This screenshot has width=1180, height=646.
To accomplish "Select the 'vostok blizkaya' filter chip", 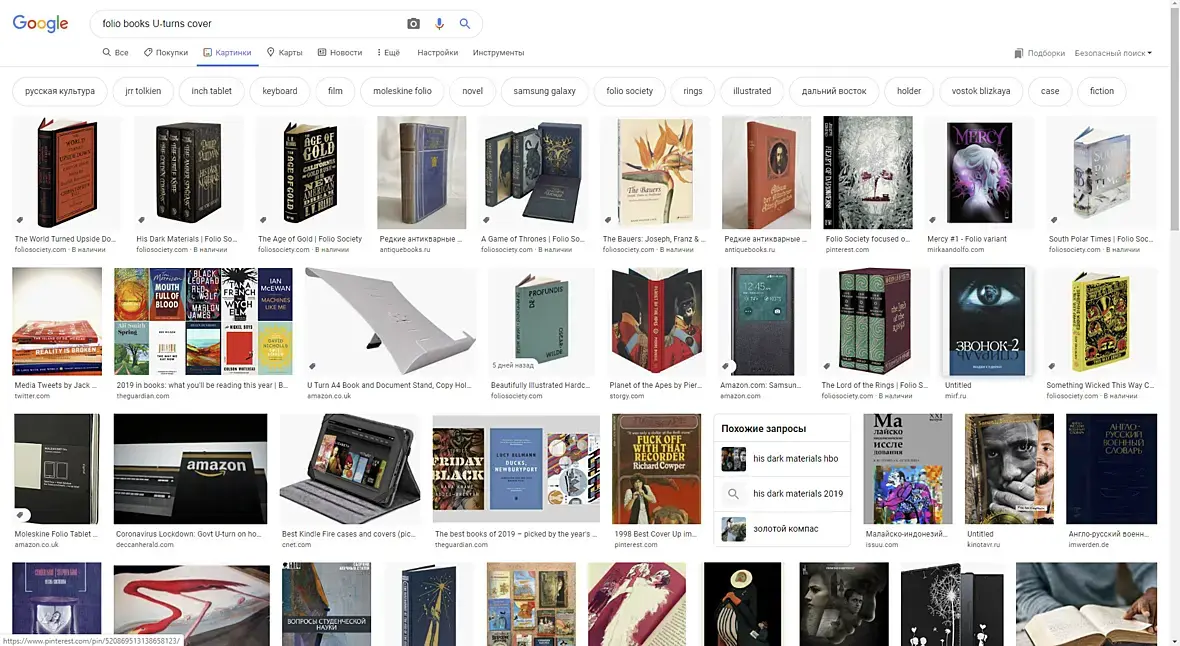I will [981, 91].
